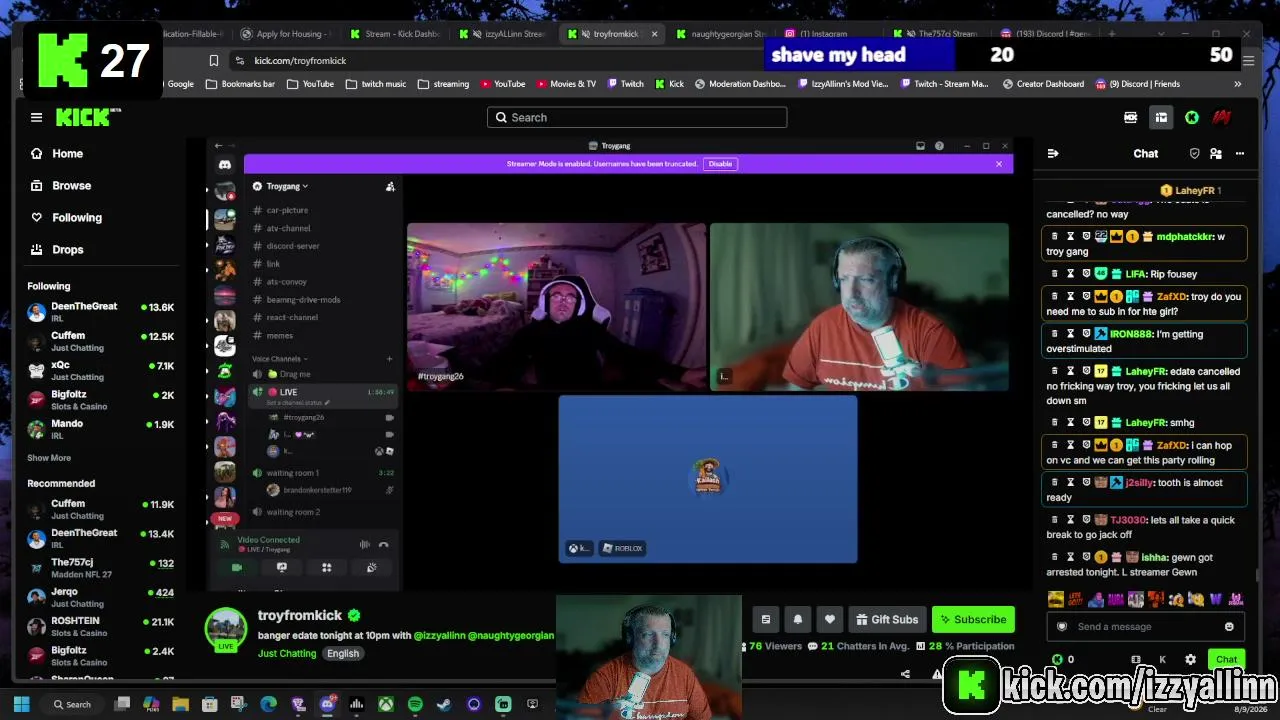Open the Kick sidebar hamburger menu
Image resolution: width=1280 pixels, height=720 pixels.
(x=36, y=117)
